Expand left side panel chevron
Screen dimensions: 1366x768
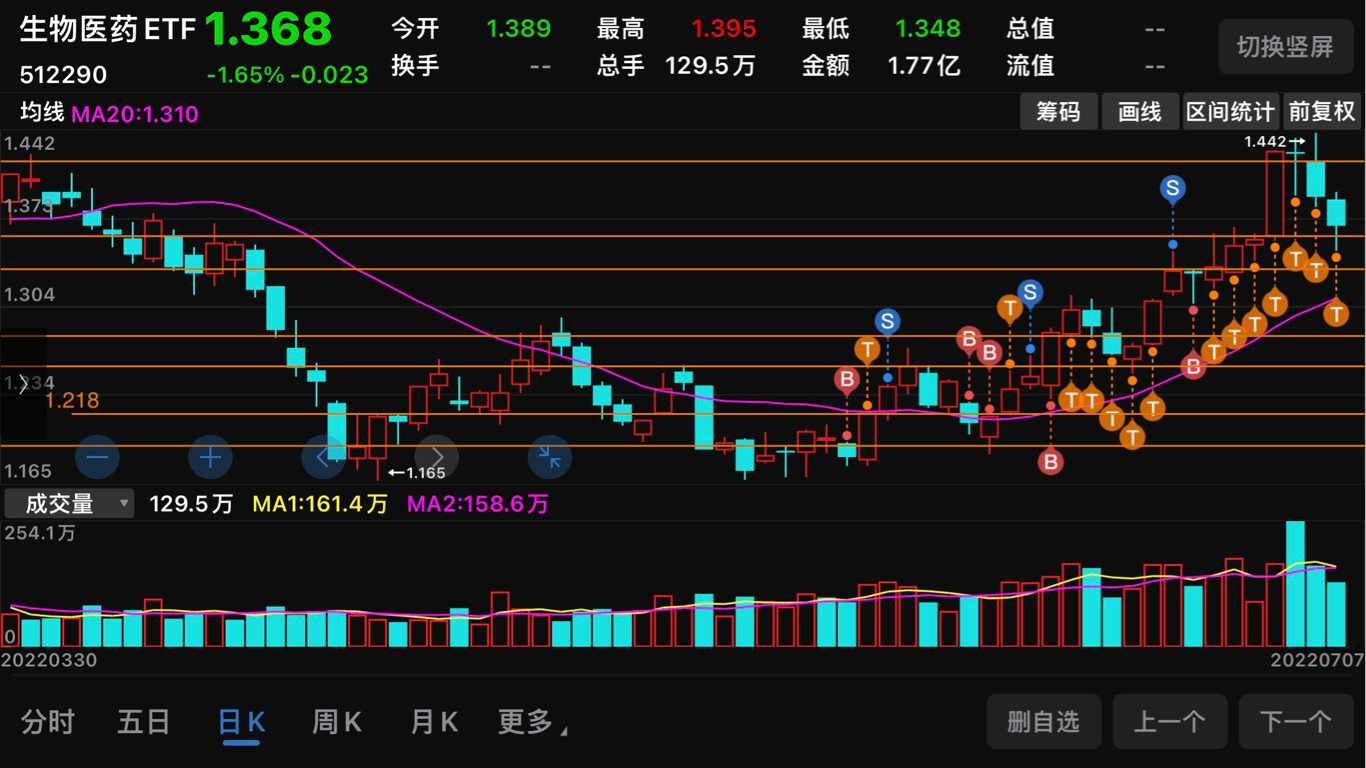pos(23,384)
